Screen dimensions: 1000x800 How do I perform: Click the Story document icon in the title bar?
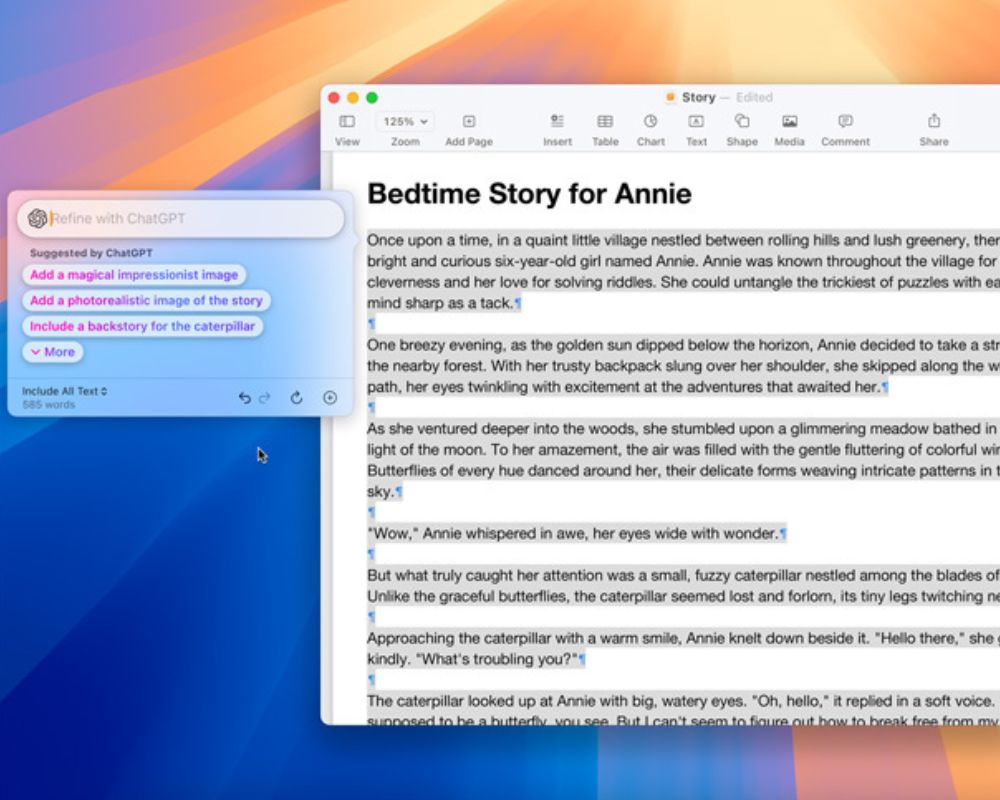point(670,98)
